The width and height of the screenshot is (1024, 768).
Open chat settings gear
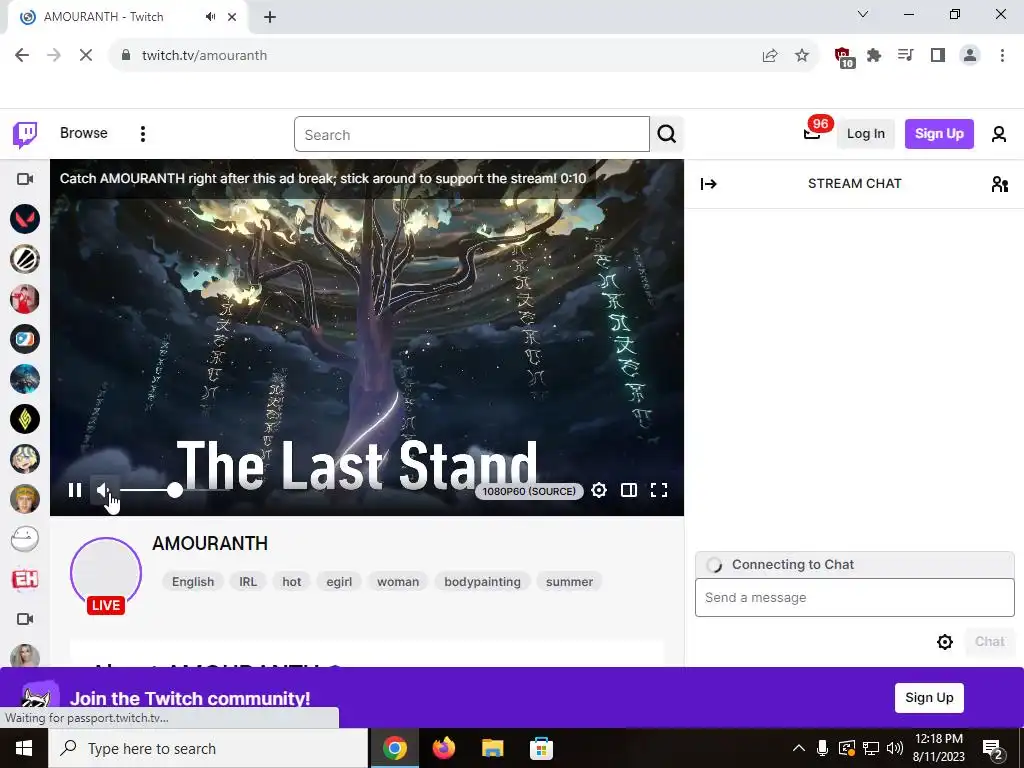tap(945, 642)
